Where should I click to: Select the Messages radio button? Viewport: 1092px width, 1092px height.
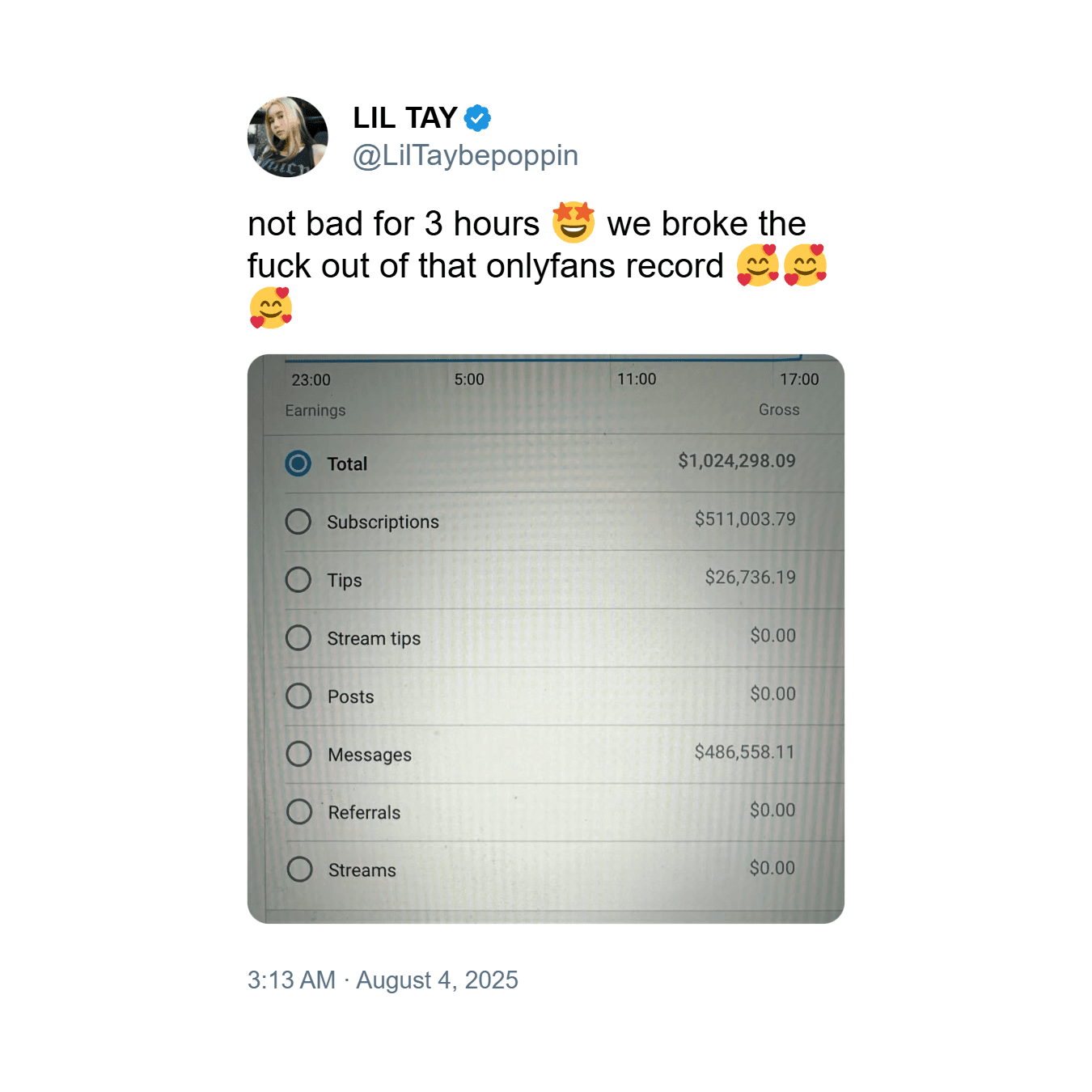pos(299,754)
